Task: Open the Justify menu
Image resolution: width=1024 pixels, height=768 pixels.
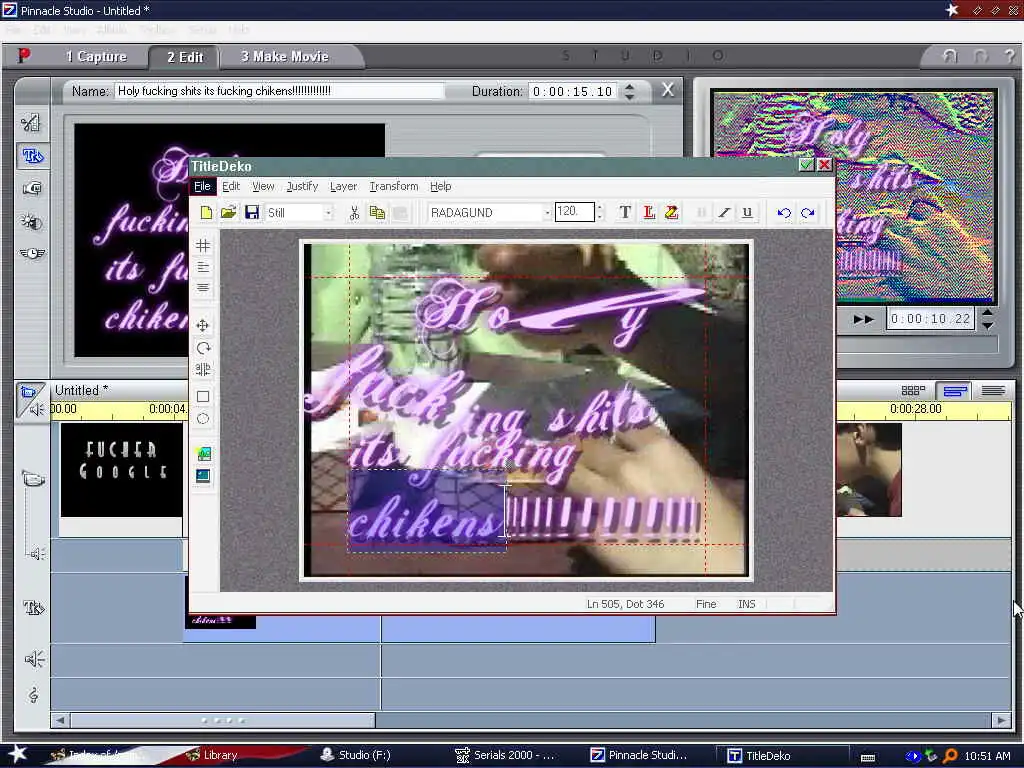Action: (302, 186)
